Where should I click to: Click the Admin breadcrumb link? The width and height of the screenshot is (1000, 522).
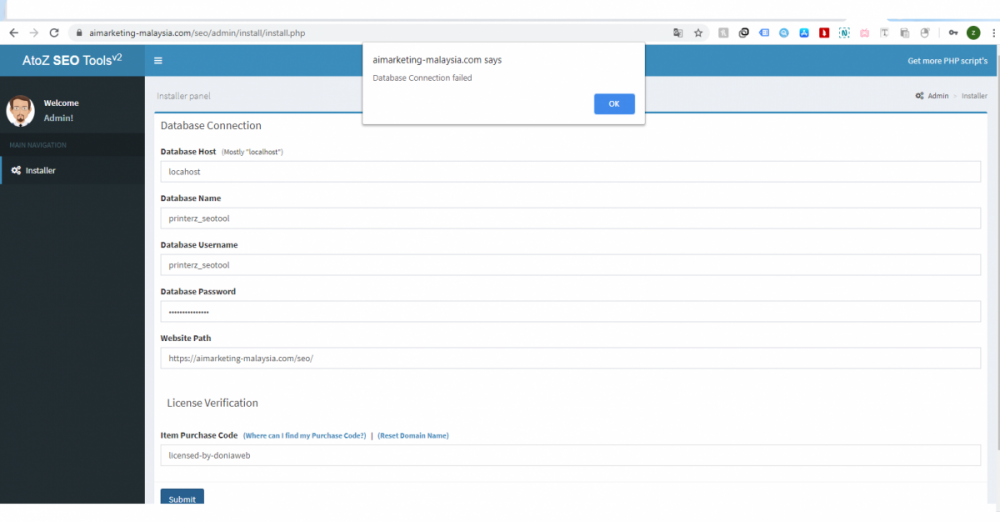tap(938, 96)
